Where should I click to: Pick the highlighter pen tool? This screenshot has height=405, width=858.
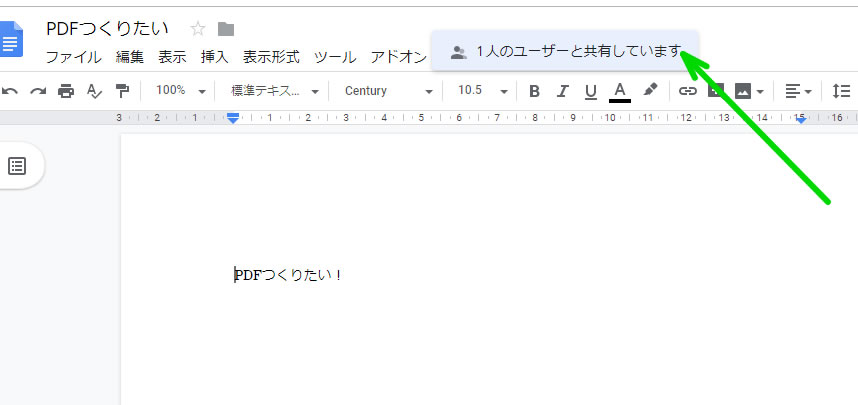click(x=650, y=90)
